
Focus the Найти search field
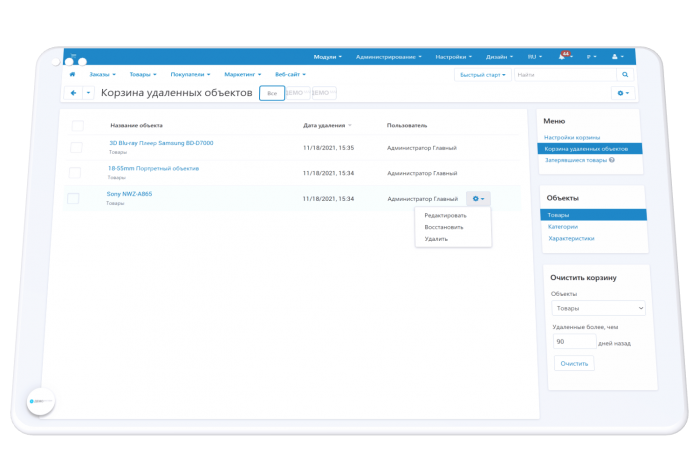click(565, 75)
